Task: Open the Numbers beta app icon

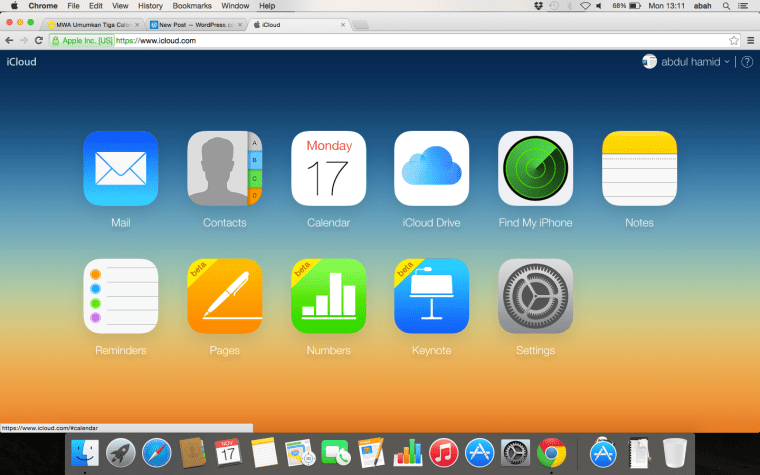Action: (328, 296)
